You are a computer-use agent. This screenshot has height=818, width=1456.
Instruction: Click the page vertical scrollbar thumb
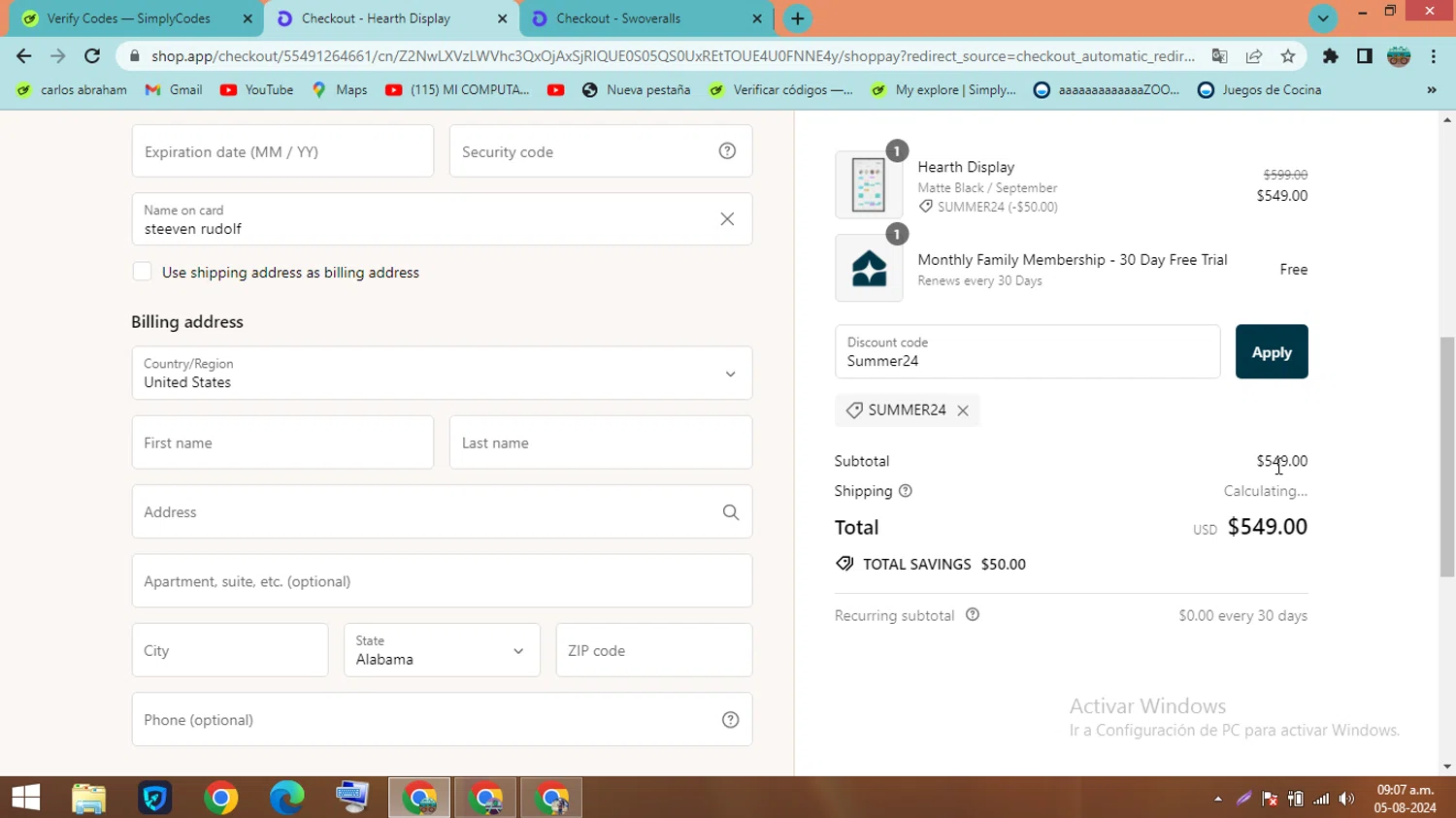click(1447, 456)
